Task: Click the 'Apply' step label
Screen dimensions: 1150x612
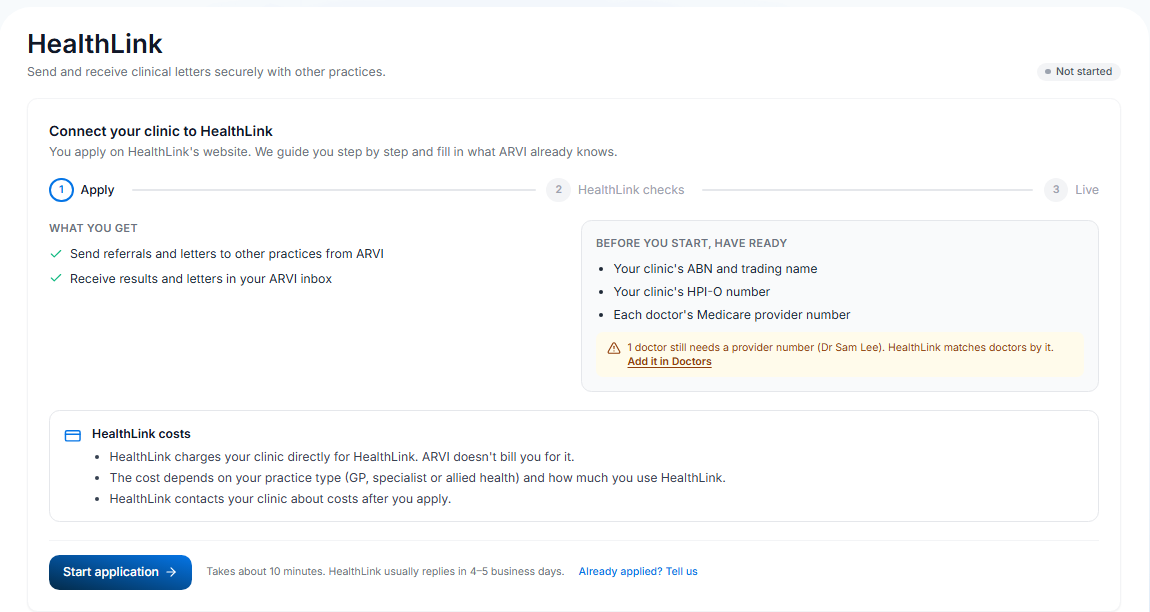Action: click(98, 189)
